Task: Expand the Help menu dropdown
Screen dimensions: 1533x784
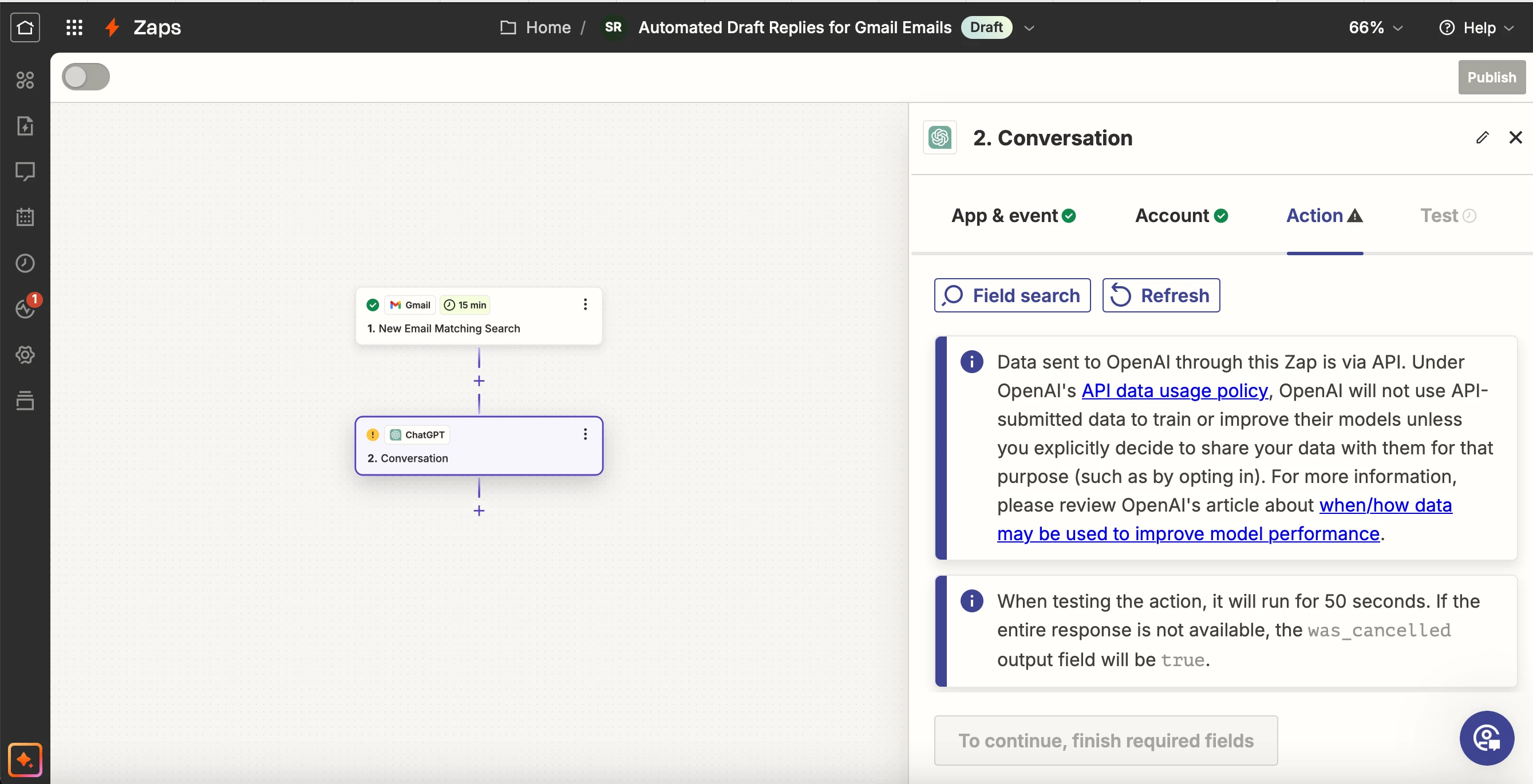Action: coord(1476,27)
